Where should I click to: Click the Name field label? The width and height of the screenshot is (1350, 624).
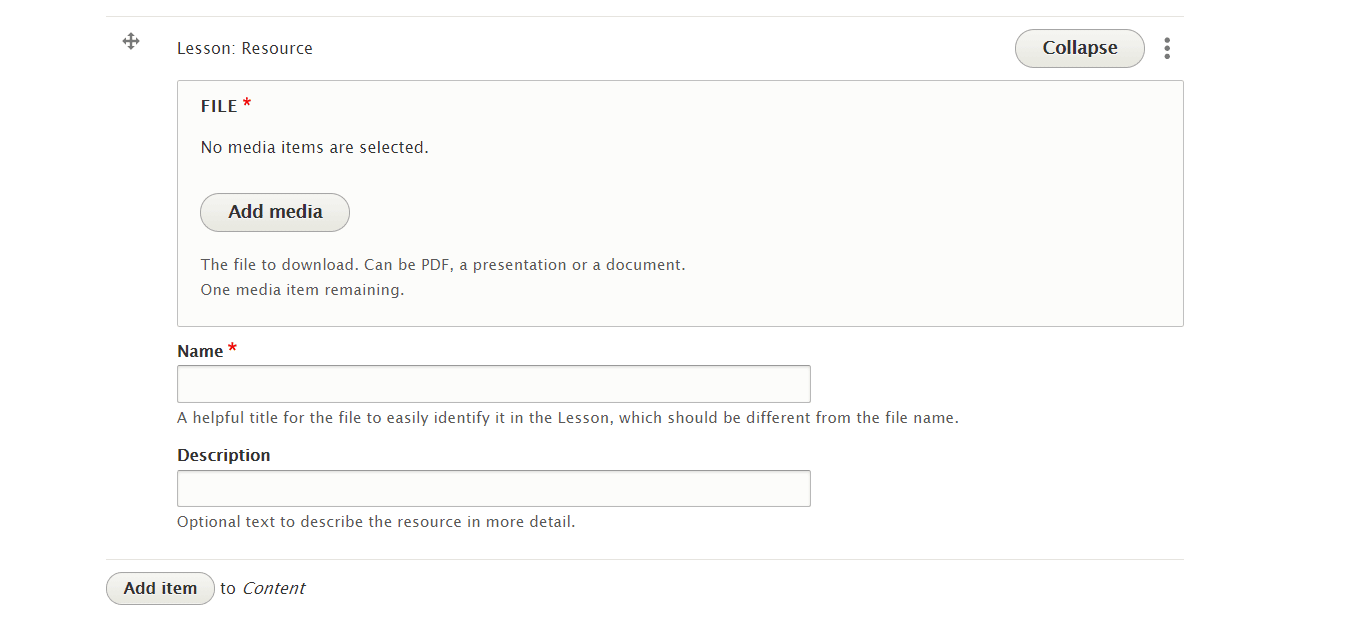[200, 351]
